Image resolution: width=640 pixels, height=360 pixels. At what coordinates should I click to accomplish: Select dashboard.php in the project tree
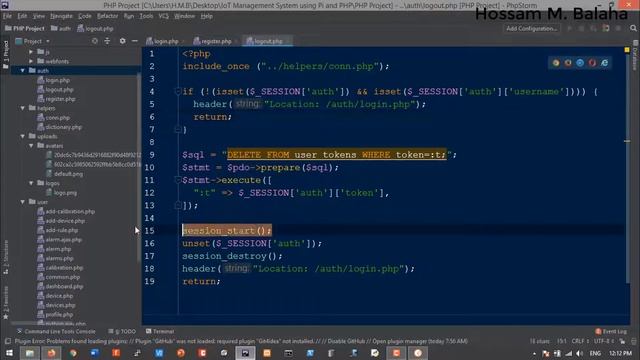pyautogui.click(x=64, y=287)
